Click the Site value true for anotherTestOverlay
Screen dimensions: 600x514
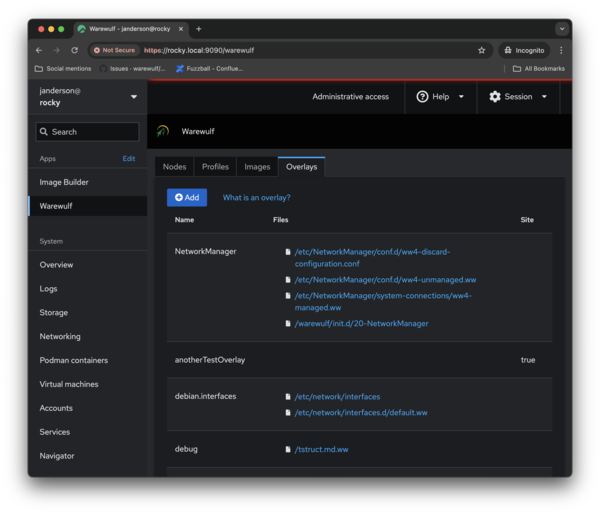click(528, 360)
